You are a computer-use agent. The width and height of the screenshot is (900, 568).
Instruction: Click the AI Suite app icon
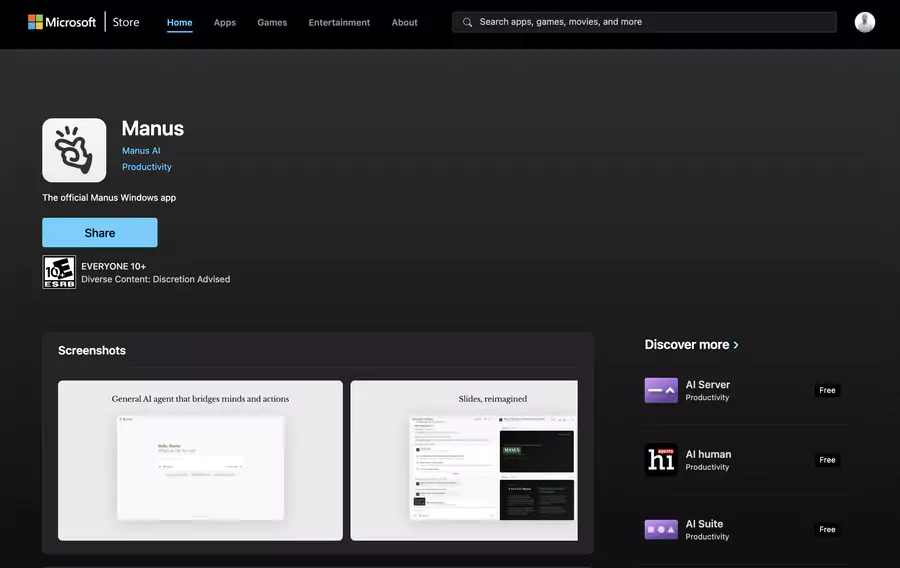coord(661,529)
